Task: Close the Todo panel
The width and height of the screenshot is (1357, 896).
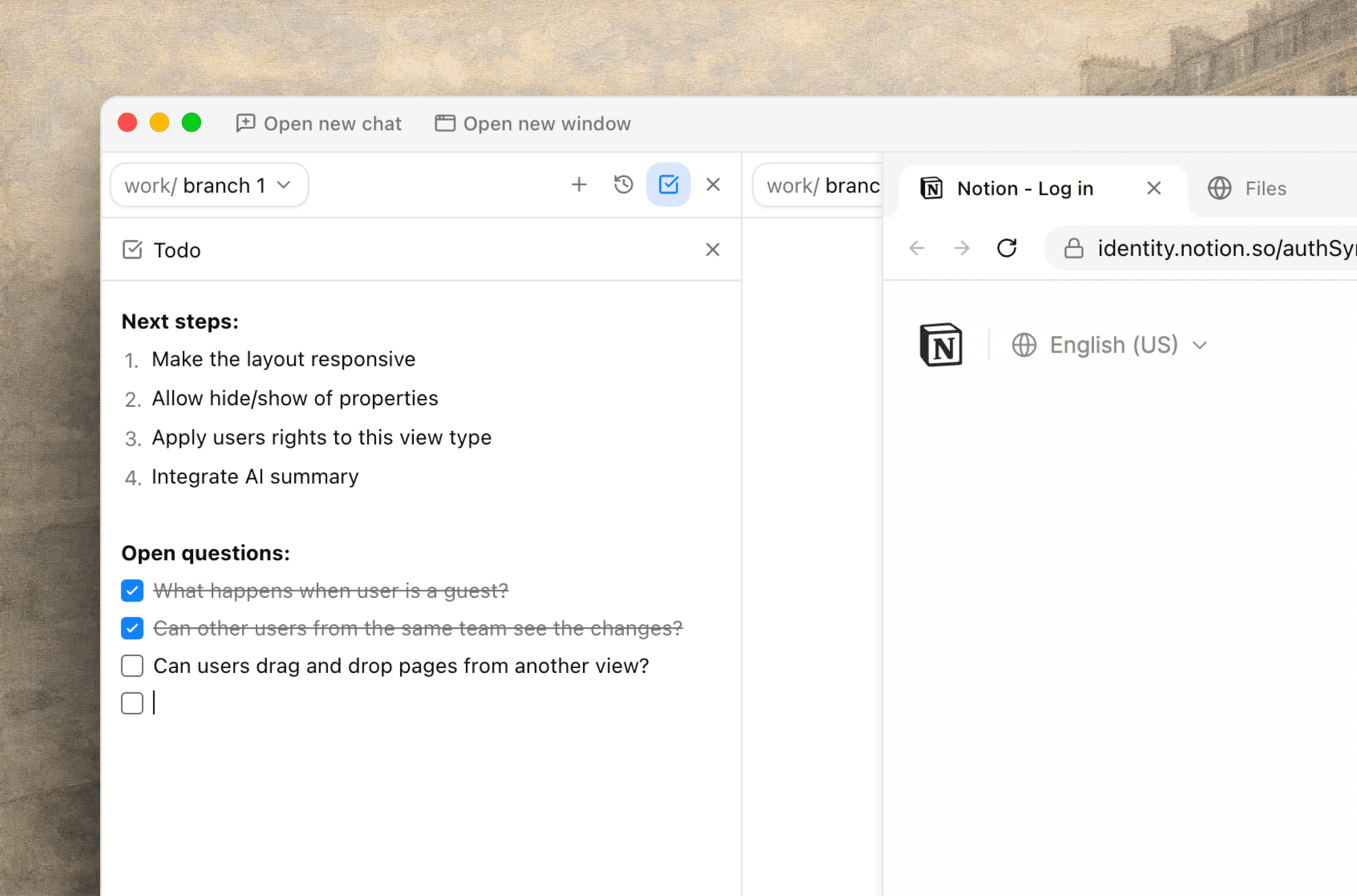Action: click(x=712, y=250)
